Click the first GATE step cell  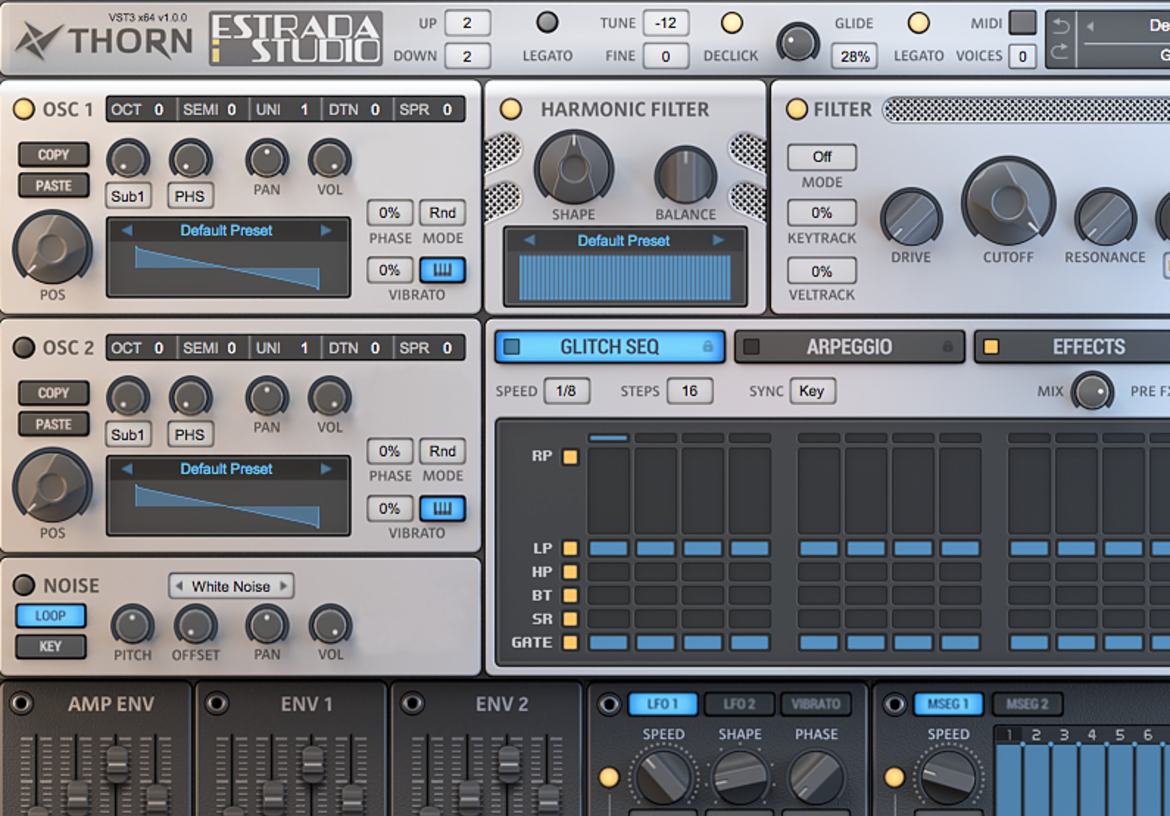coord(608,642)
